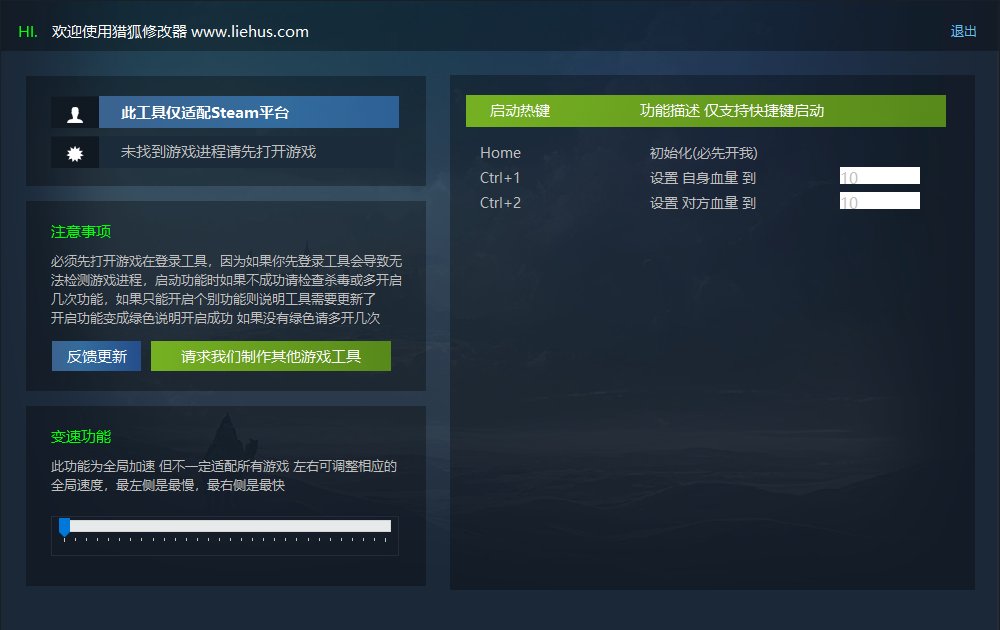Click the speed slider blue thumb
The width and height of the screenshot is (1000, 630).
64,527
